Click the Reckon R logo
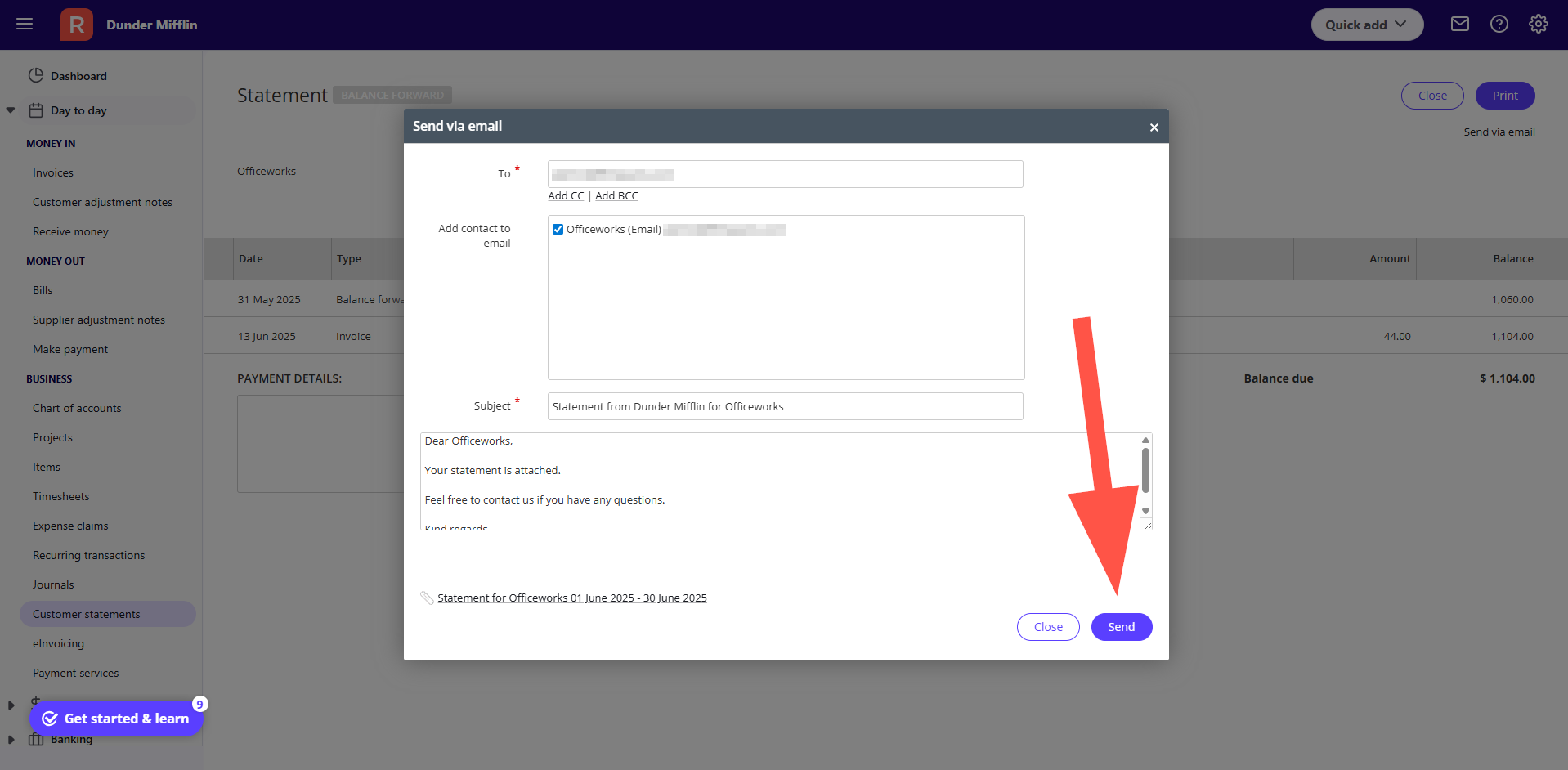Image resolution: width=1568 pixels, height=770 pixels. (x=76, y=25)
